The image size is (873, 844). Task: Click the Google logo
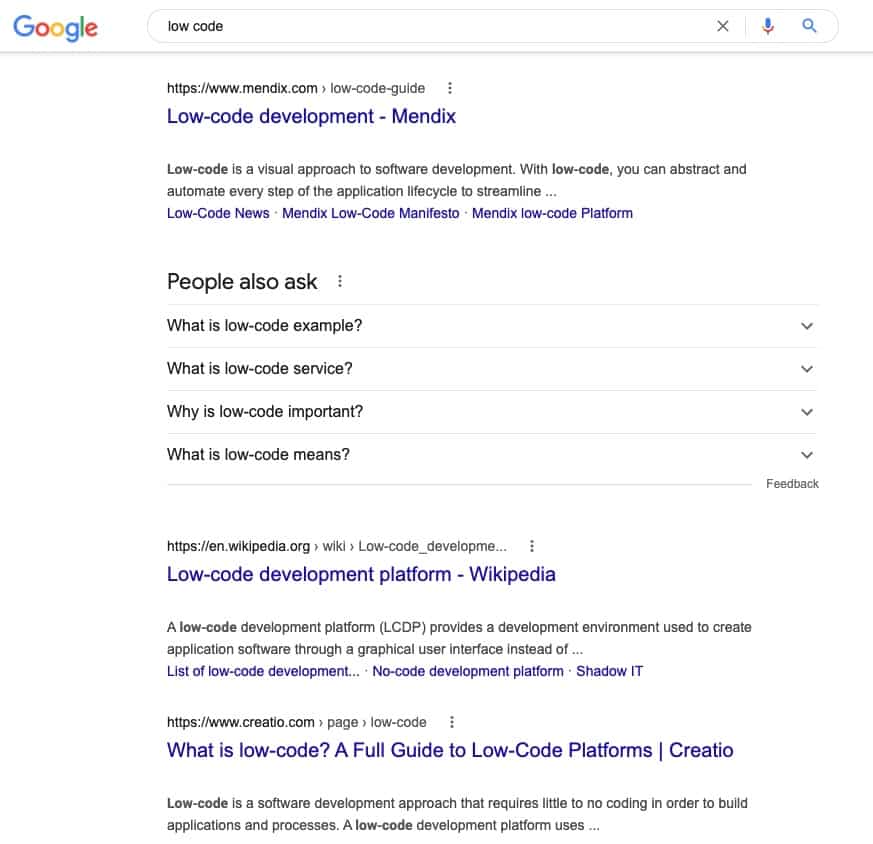pyautogui.click(x=55, y=27)
